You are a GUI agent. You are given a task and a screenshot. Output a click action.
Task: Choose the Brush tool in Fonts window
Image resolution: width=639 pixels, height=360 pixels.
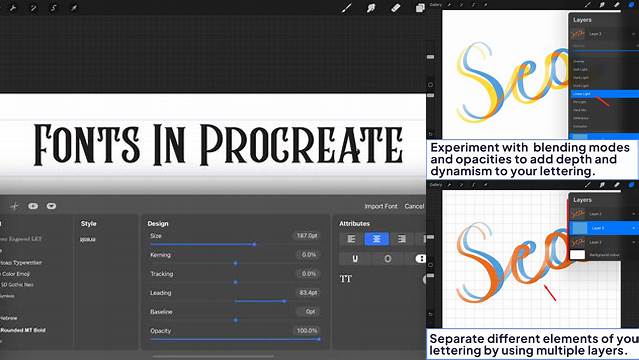click(347, 7)
